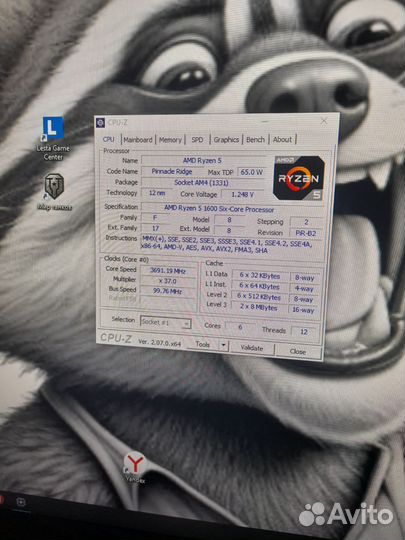This screenshot has height=540, width=405.
Task: Click the Close button at bottom
Action: (298, 352)
